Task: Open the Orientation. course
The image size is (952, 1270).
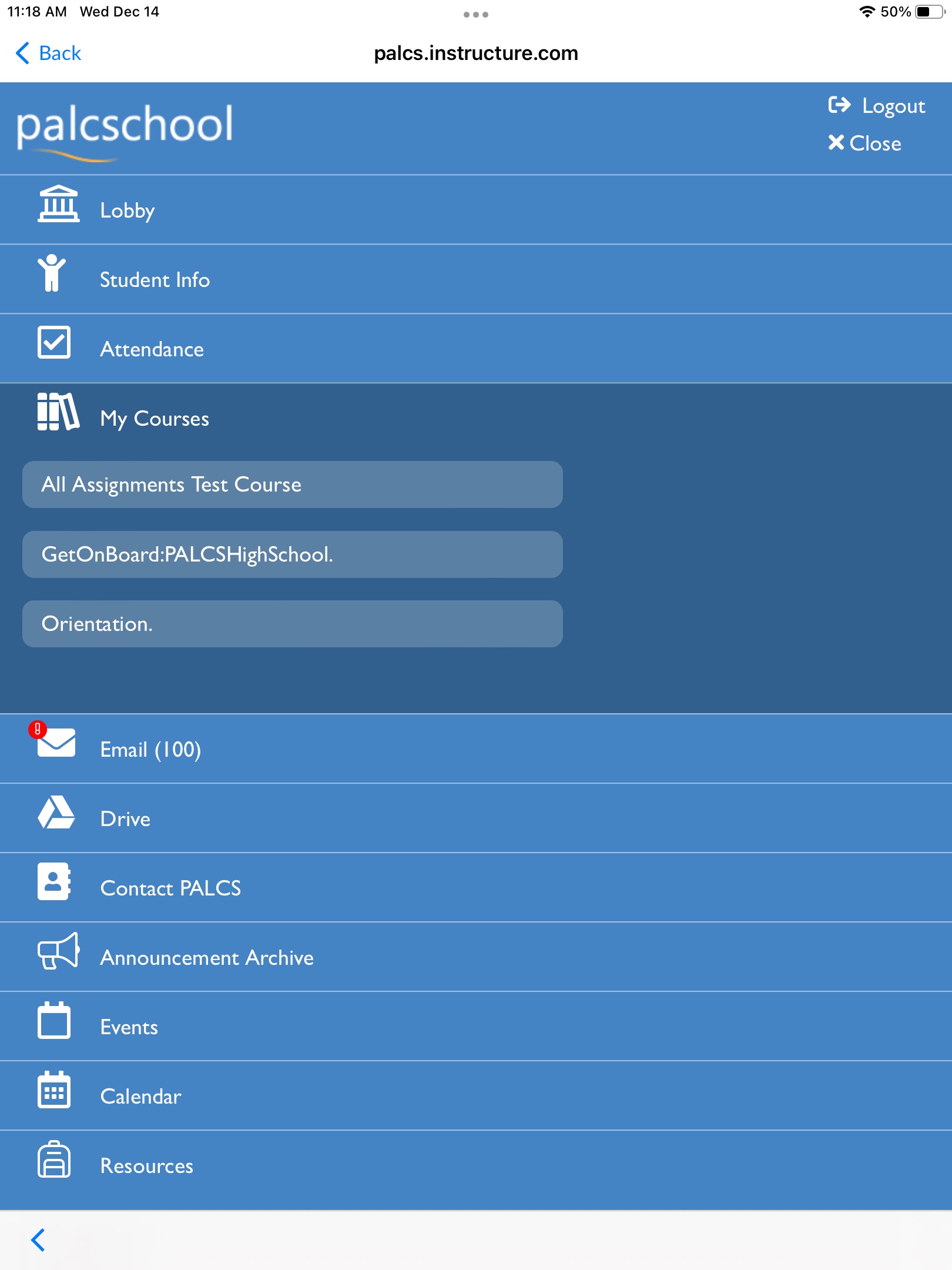Action: (x=293, y=624)
